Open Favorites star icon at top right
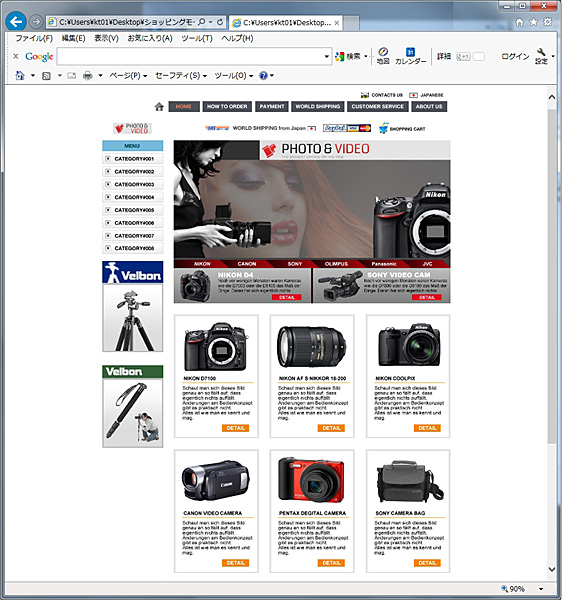 pyautogui.click(x=533, y=22)
